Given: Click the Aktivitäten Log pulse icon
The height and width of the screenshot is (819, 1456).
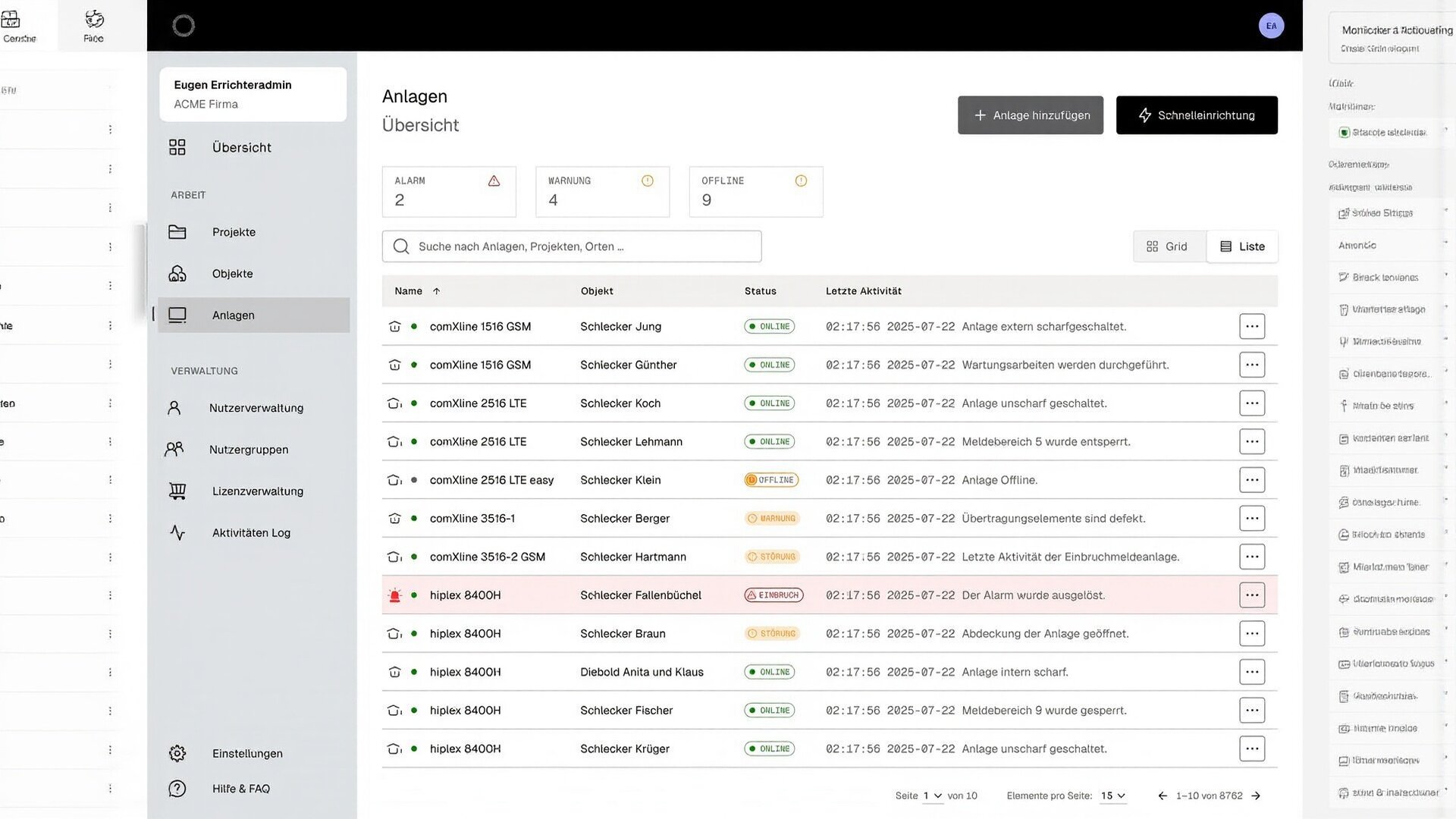Looking at the screenshot, I should point(177,533).
